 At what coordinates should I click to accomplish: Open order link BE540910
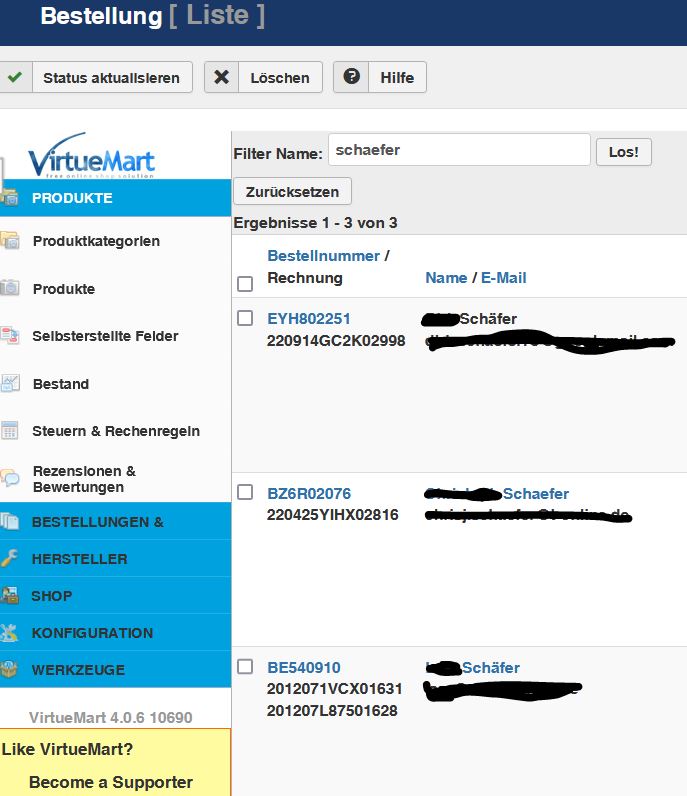[x=304, y=668]
